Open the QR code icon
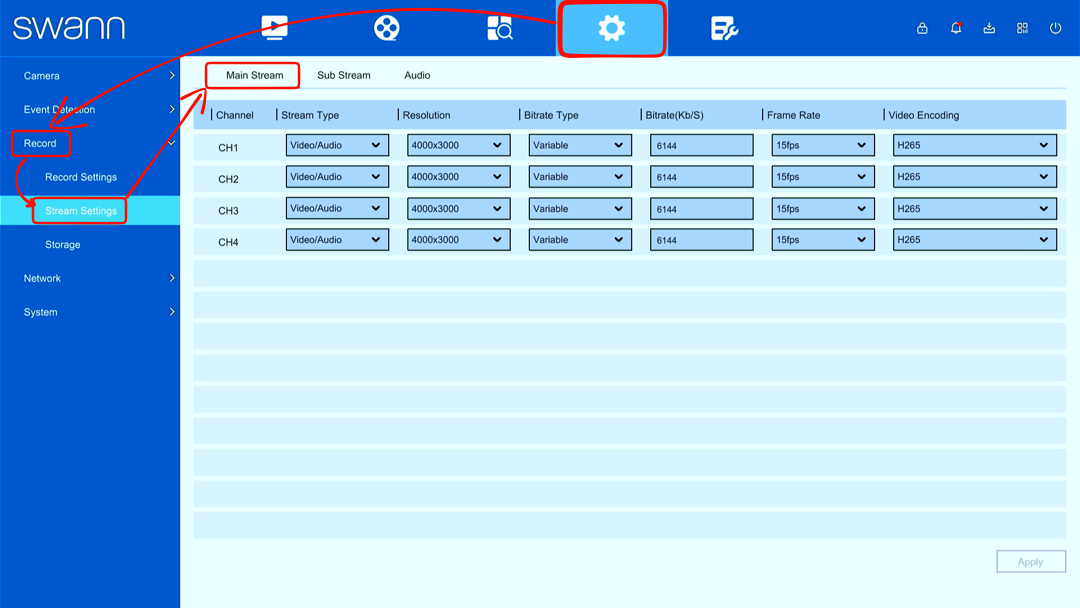1080x608 pixels. 1022,28
